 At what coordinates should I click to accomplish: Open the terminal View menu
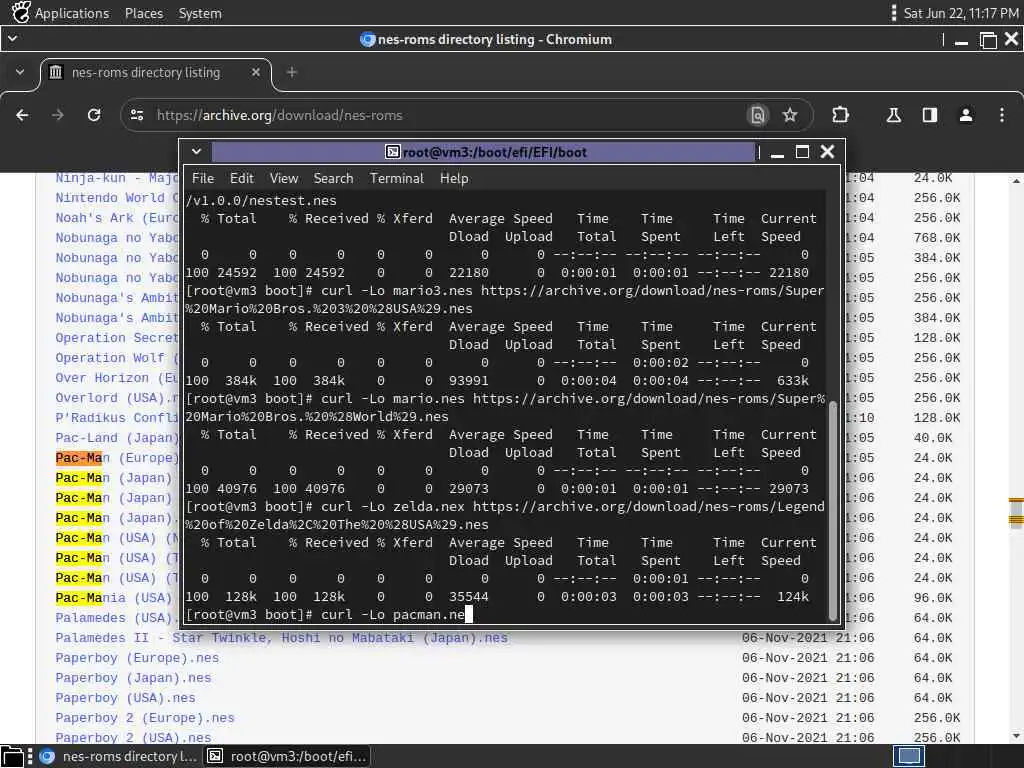[283, 178]
